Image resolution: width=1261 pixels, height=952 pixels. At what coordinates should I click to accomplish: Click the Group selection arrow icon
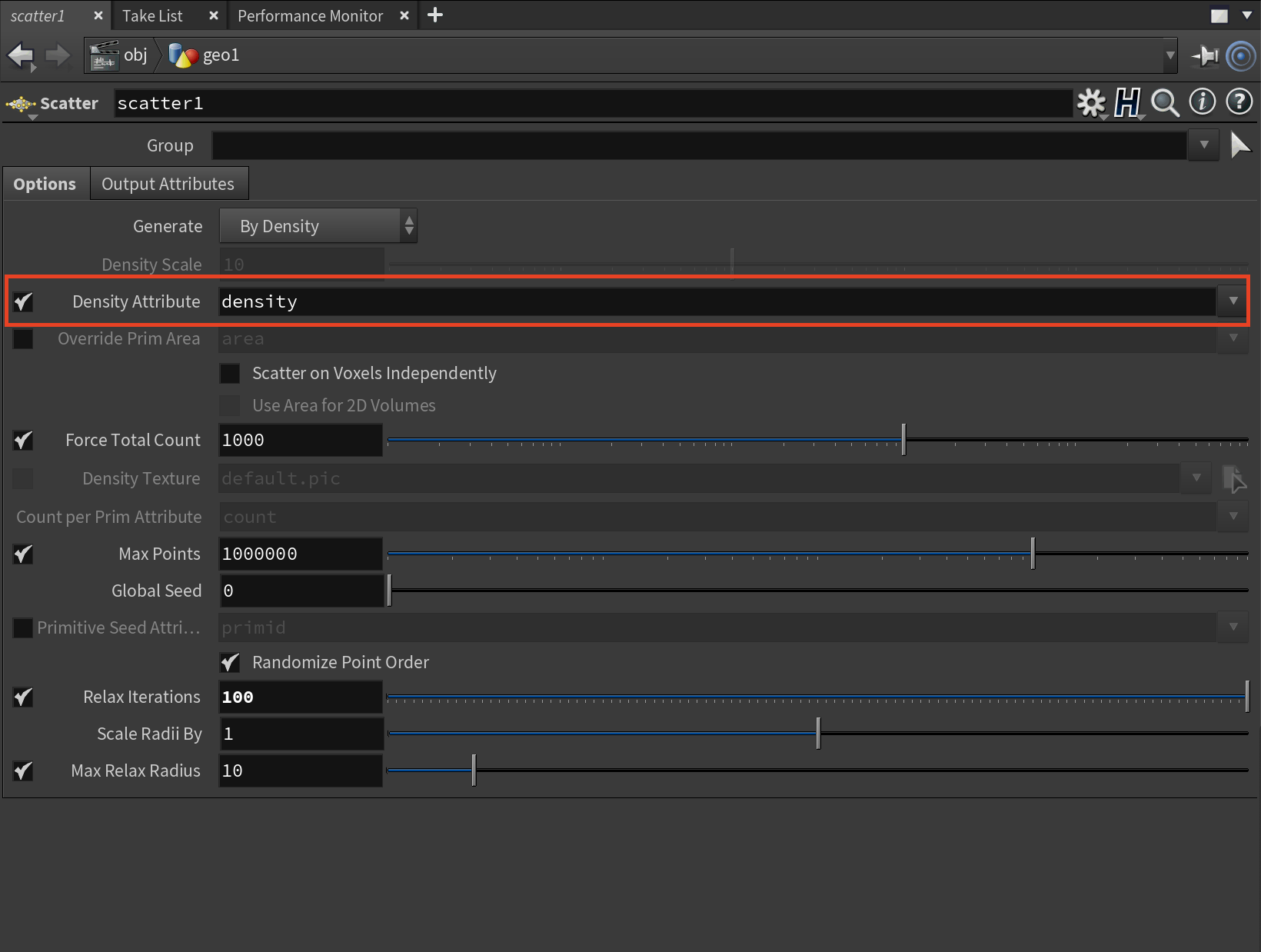pyautogui.click(x=1239, y=145)
